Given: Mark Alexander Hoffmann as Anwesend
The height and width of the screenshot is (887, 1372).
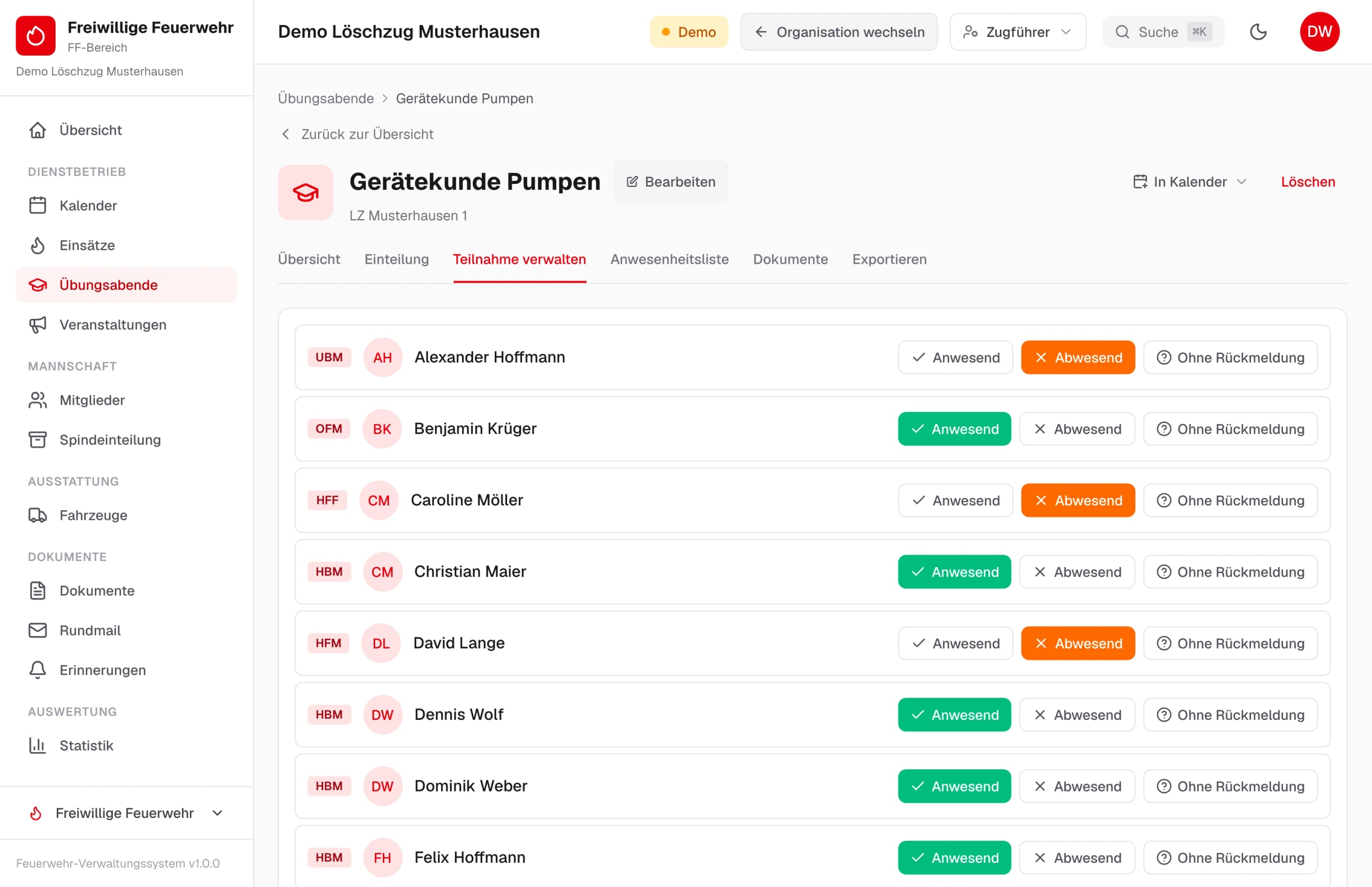Looking at the screenshot, I should (x=956, y=357).
